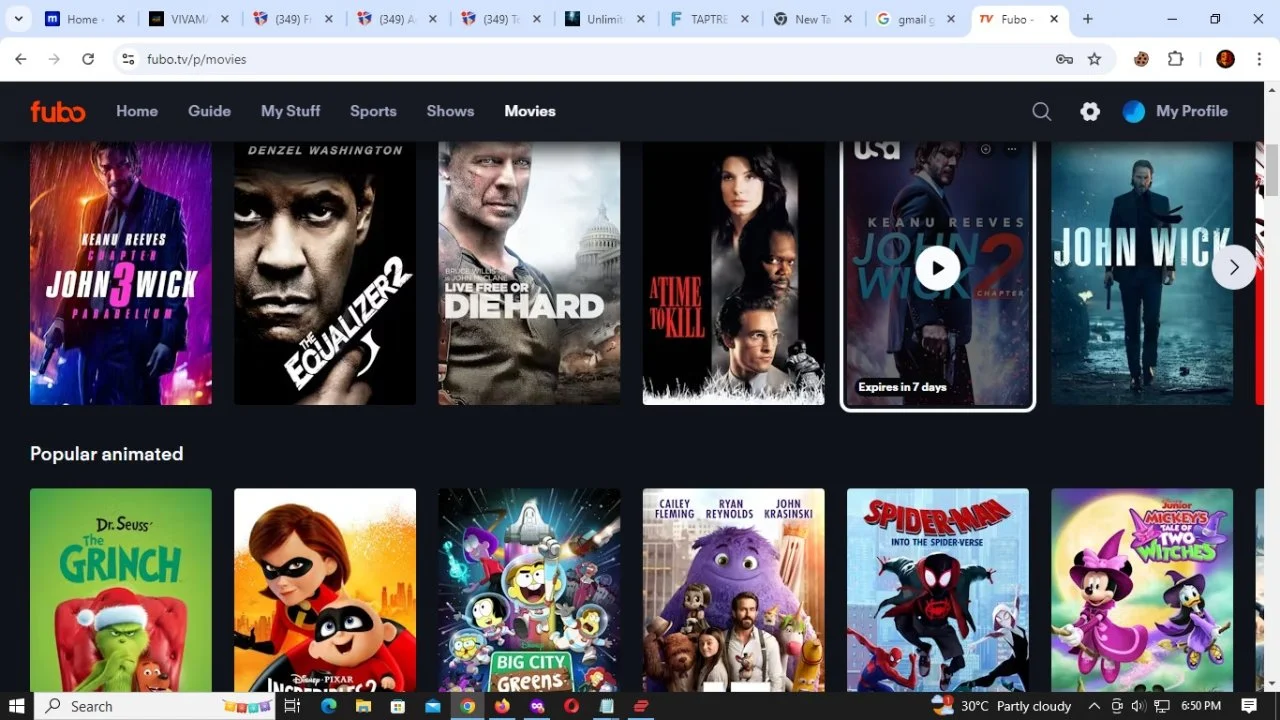Switch to the New Tab browser tab

point(815,19)
